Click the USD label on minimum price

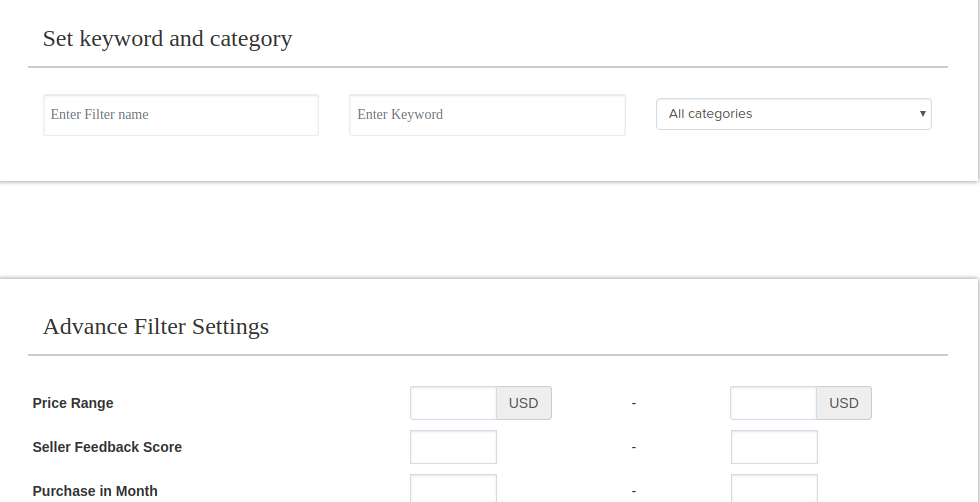click(x=524, y=403)
